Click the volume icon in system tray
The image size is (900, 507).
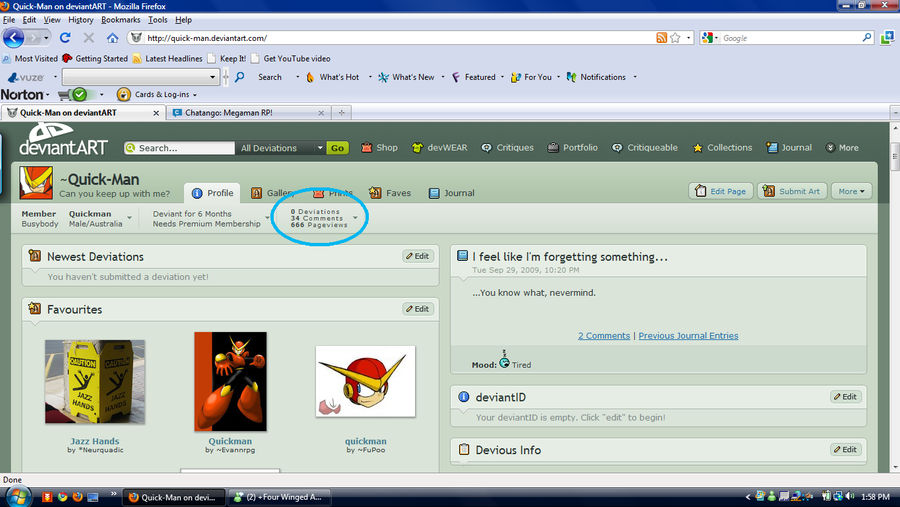click(850, 497)
